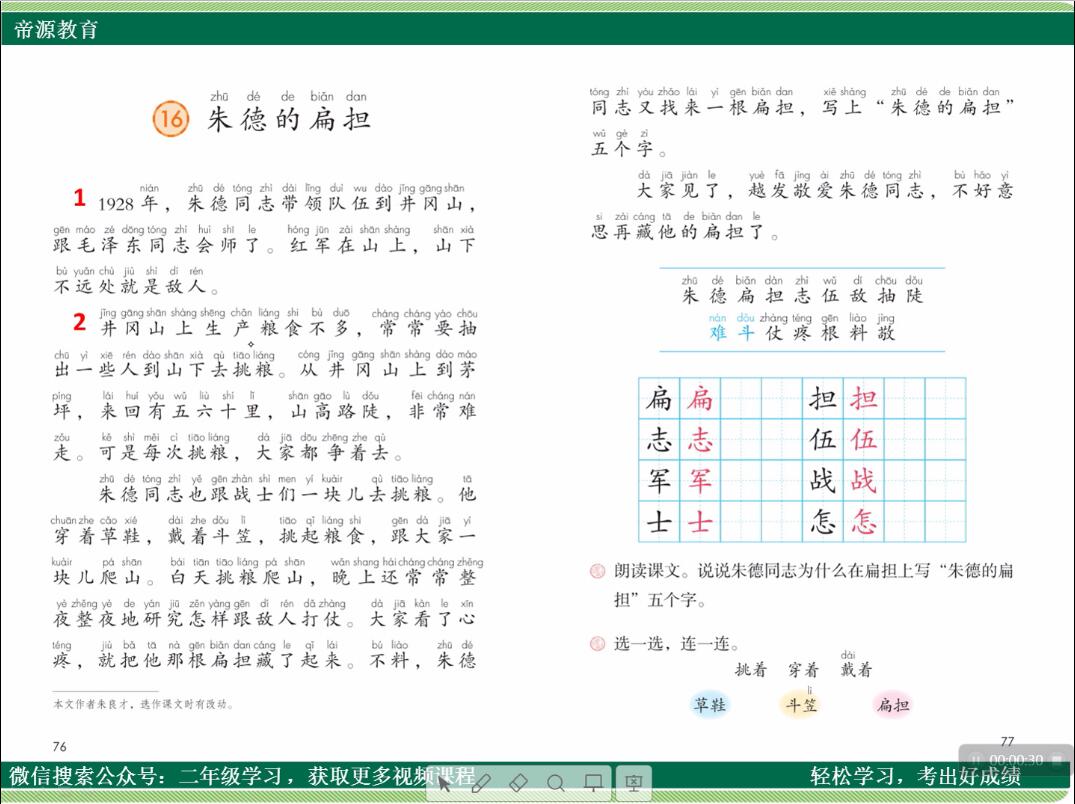Click the red 担 tracing character
This screenshot has width=1075, height=804.
click(864, 398)
